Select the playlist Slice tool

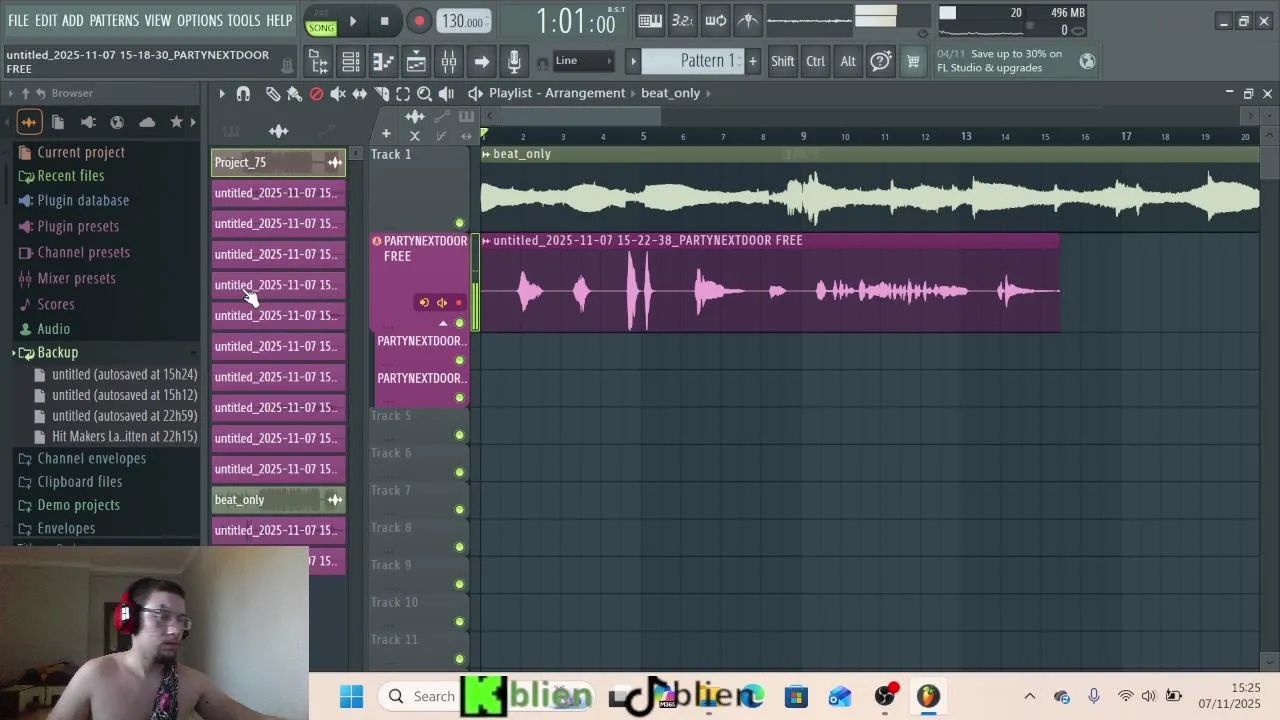[x=381, y=93]
